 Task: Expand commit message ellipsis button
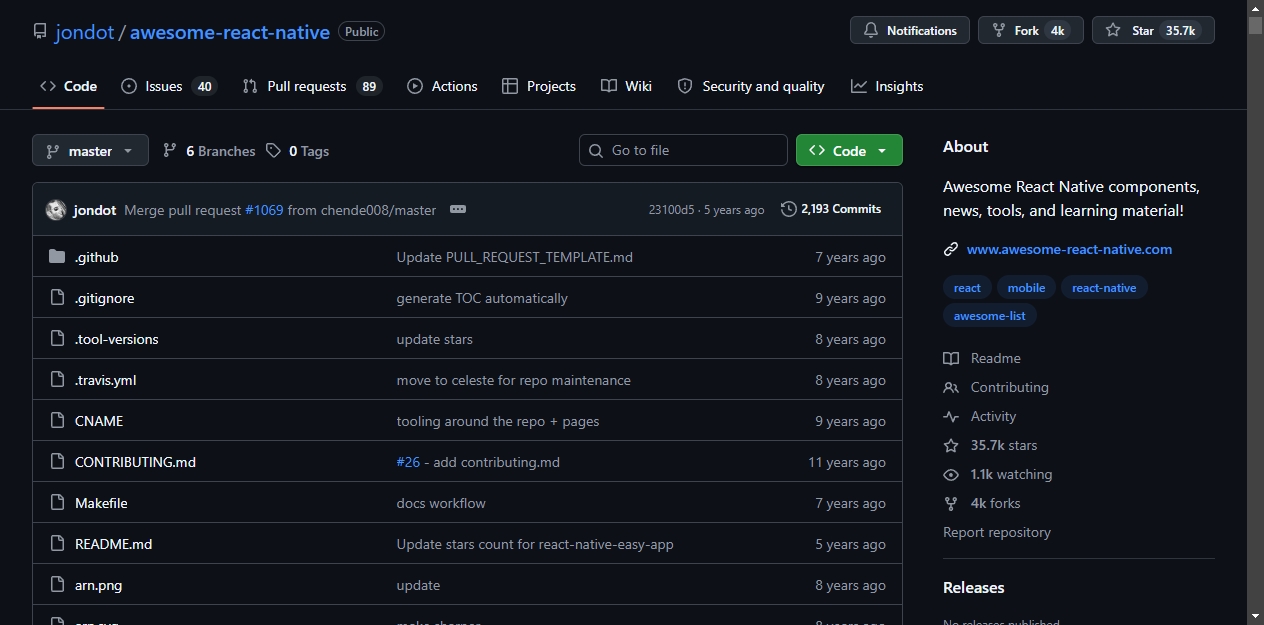(x=458, y=209)
